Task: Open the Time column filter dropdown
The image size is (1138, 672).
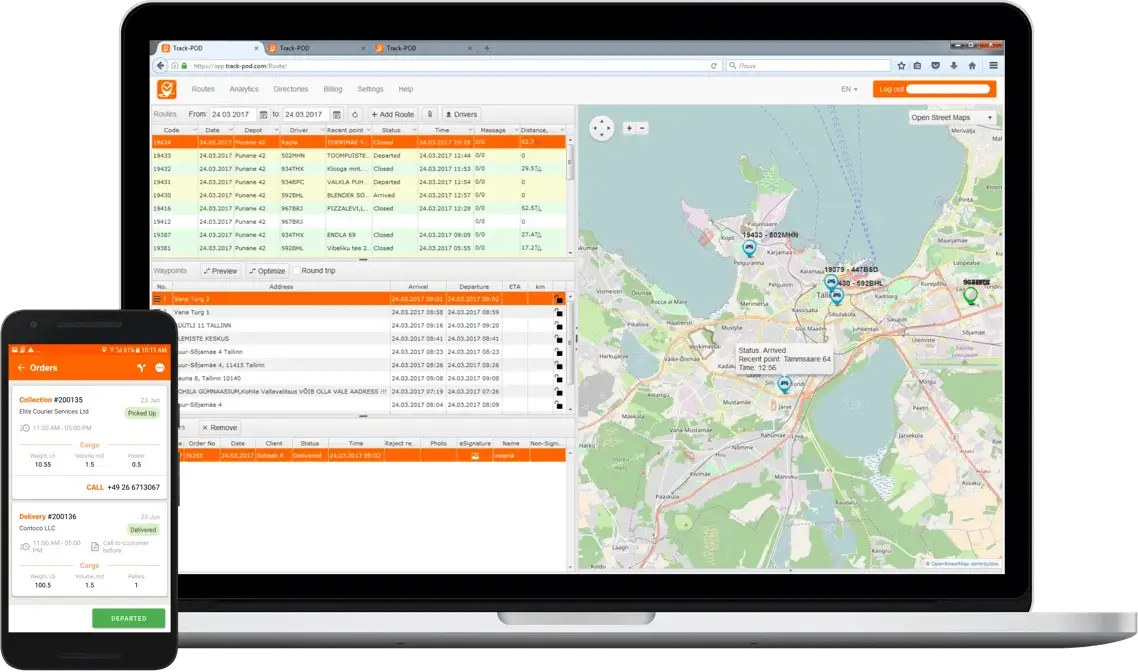Action: click(x=470, y=130)
